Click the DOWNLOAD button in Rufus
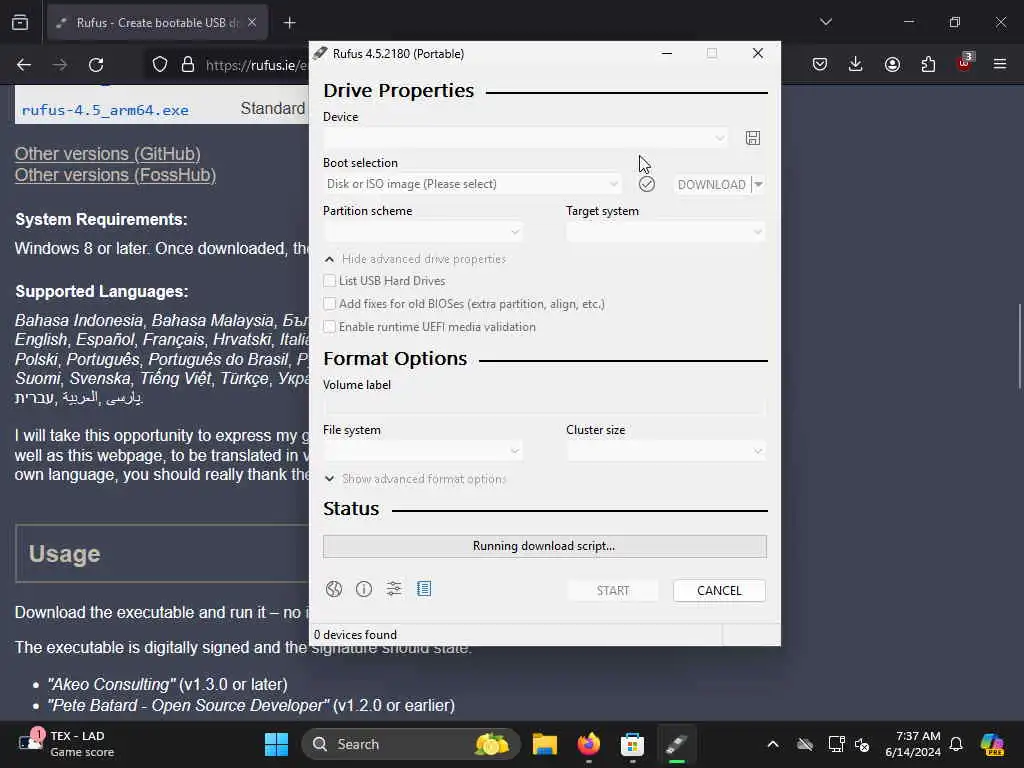1024x768 pixels. (711, 184)
